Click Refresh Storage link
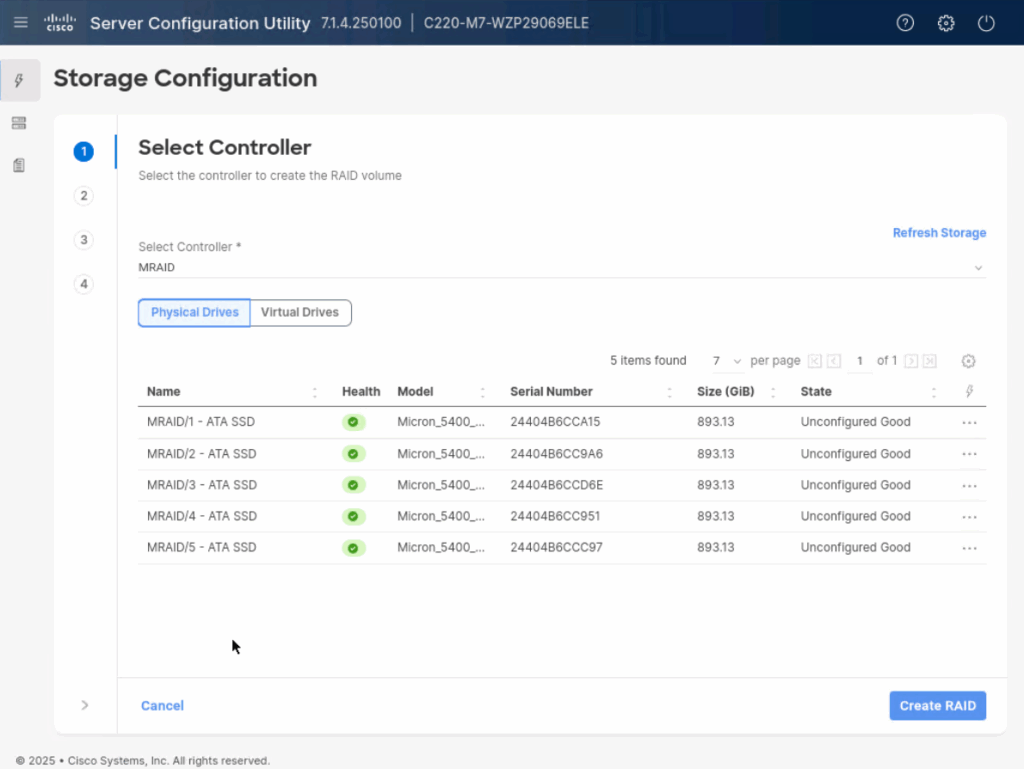1024x769 pixels. 939,233
